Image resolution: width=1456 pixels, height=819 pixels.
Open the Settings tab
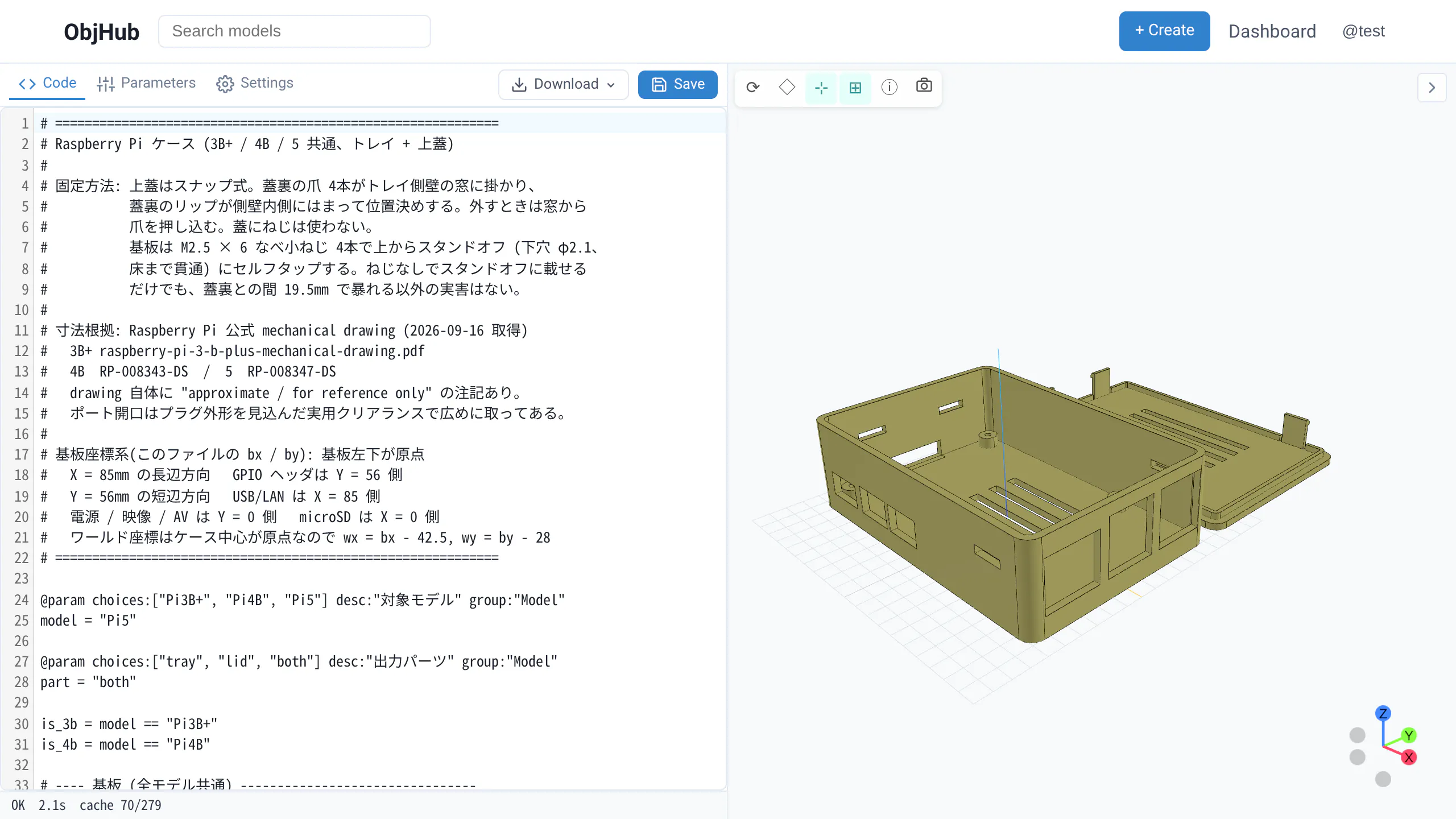pyautogui.click(x=255, y=83)
